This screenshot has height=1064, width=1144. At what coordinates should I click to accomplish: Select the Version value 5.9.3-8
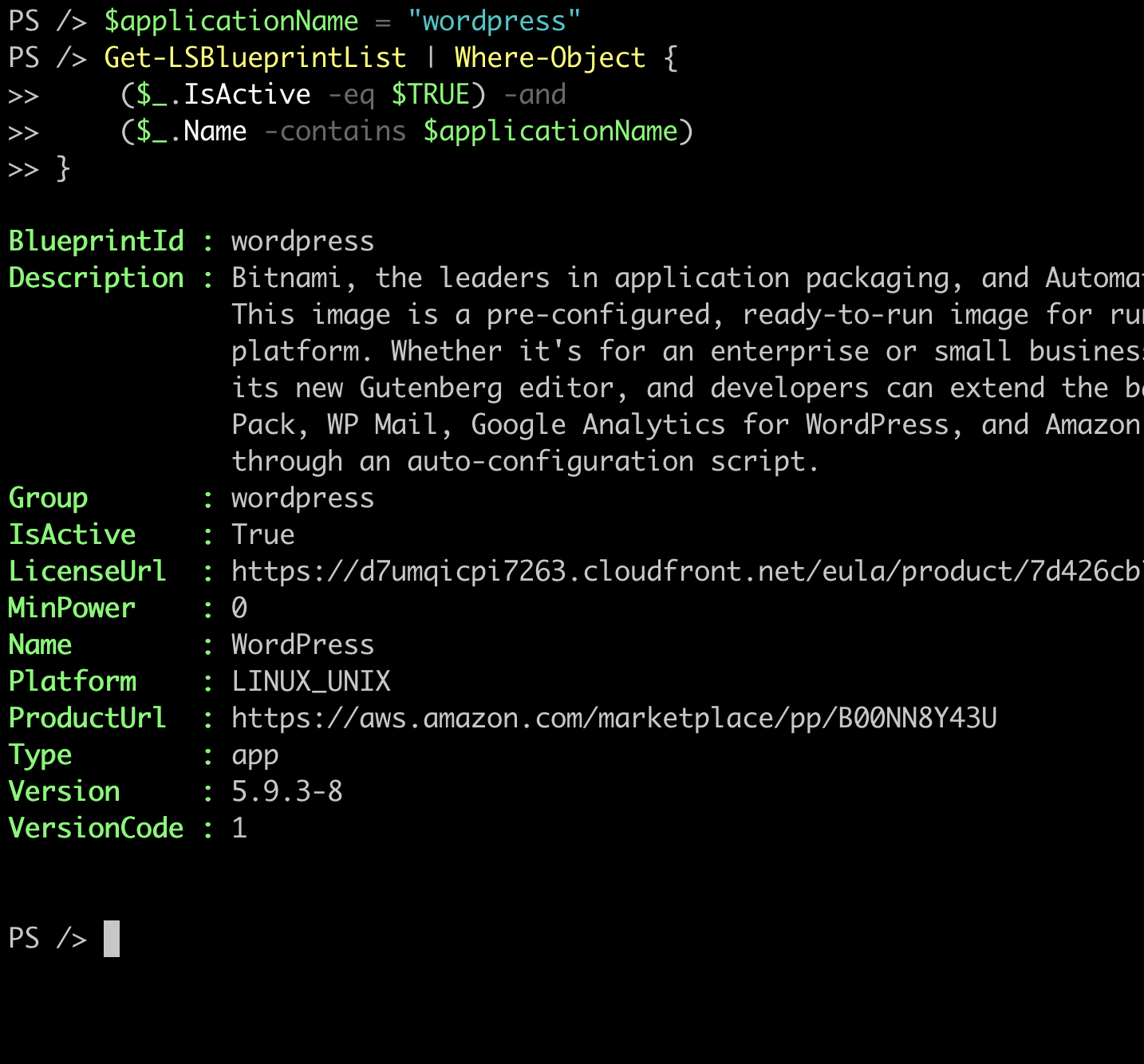point(286,790)
